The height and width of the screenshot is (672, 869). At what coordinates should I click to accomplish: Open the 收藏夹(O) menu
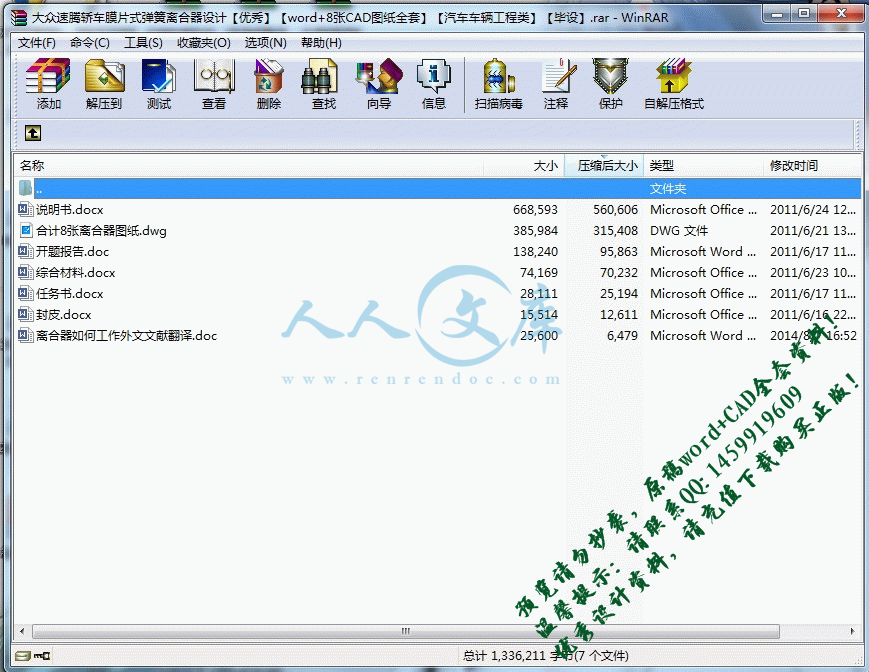tap(203, 43)
